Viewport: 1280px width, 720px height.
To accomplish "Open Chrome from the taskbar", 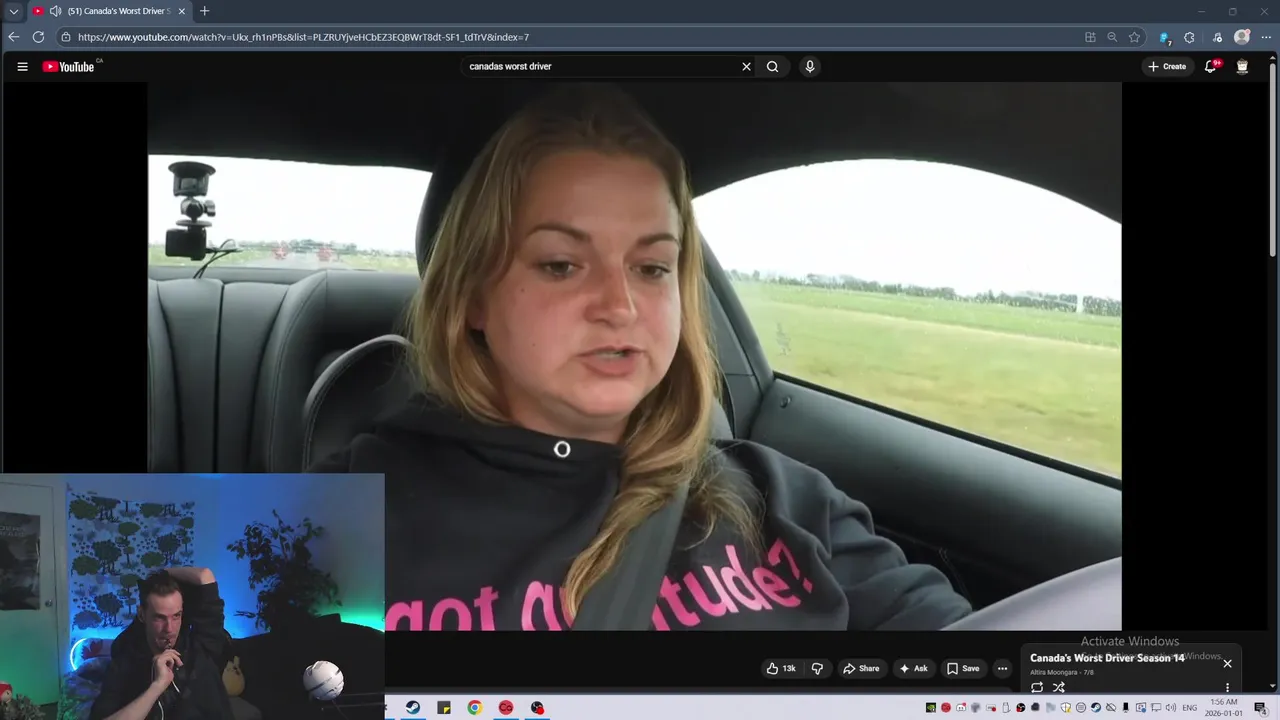I will pyautogui.click(x=475, y=707).
